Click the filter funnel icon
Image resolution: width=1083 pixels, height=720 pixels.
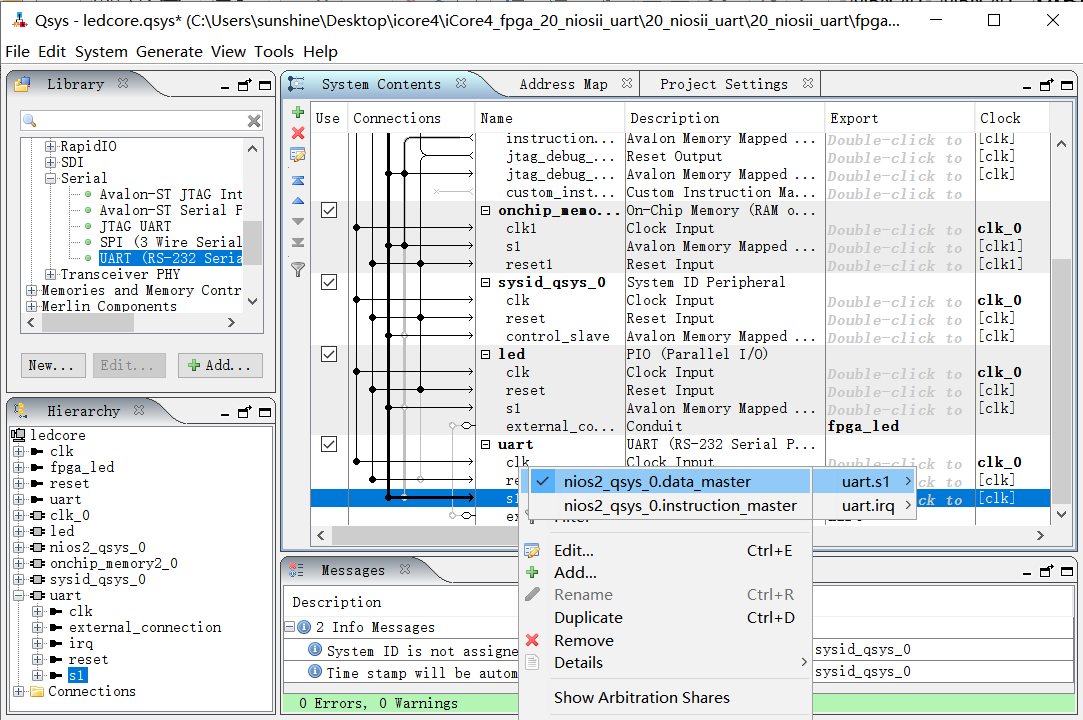297,268
